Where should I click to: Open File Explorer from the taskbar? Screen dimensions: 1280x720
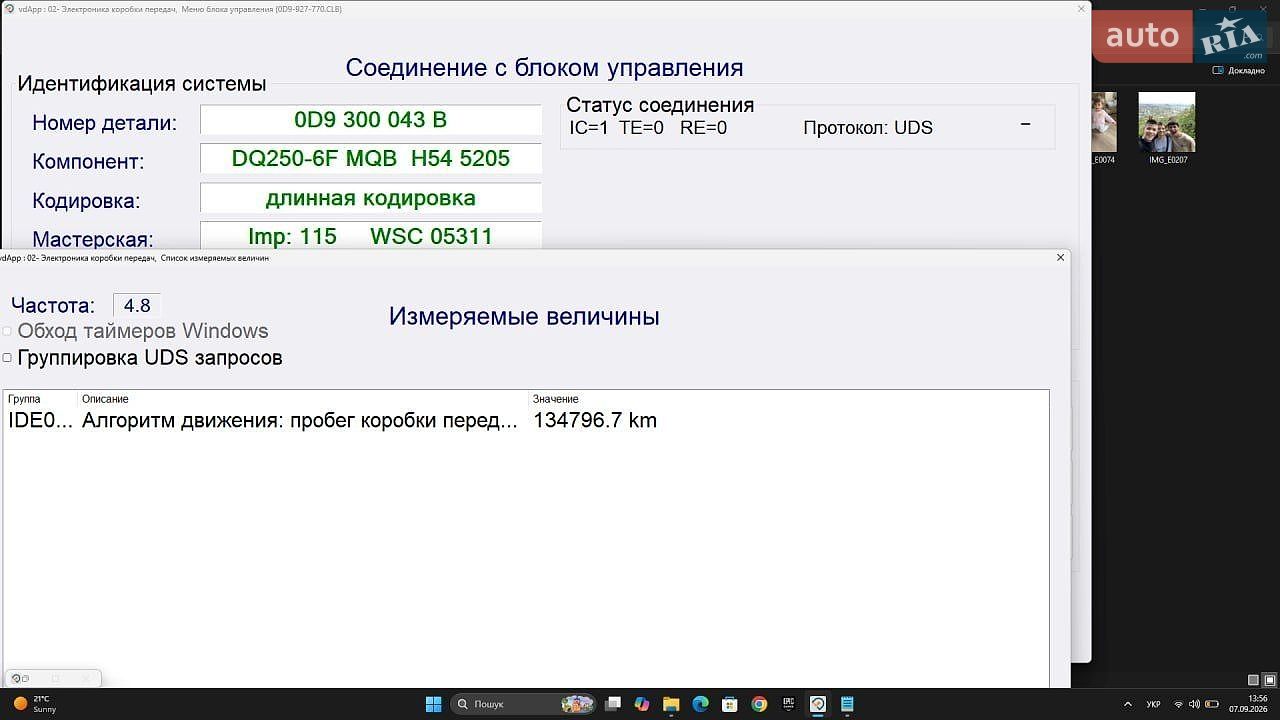click(671, 704)
